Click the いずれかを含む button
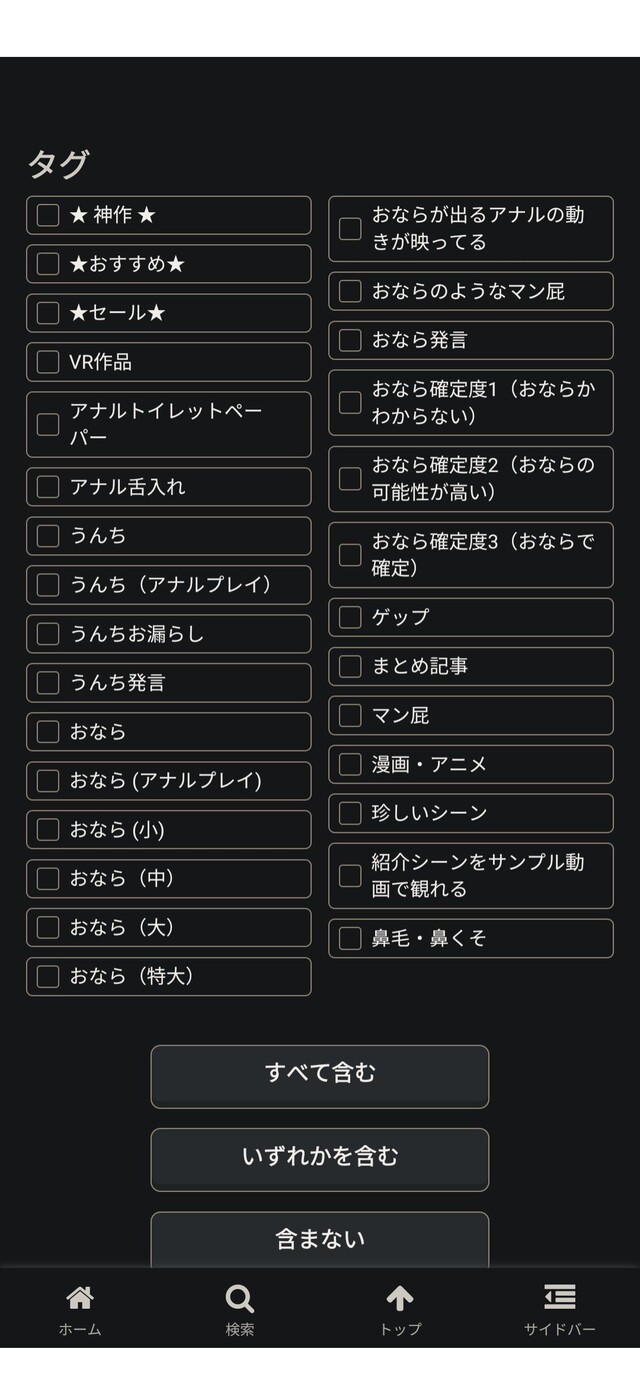Viewport: 640px width, 1387px height. (320, 1159)
